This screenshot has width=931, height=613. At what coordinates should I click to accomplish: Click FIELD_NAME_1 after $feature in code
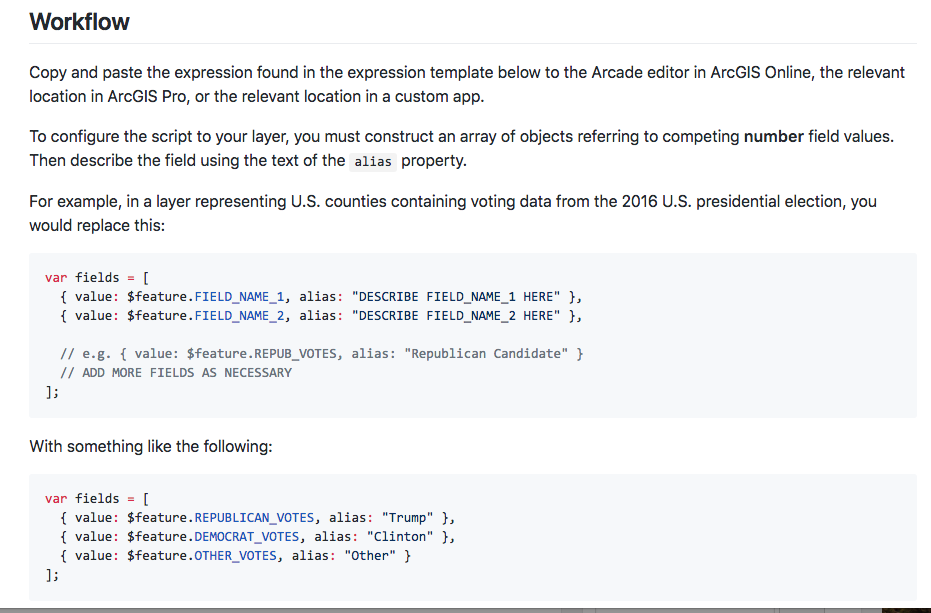coord(238,296)
